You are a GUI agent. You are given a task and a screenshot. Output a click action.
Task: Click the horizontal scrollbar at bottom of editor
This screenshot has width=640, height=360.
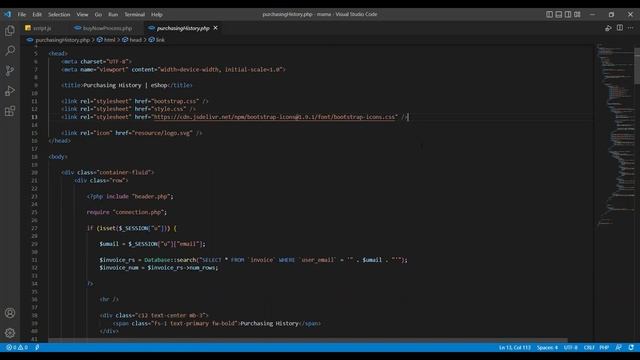coord(308,340)
